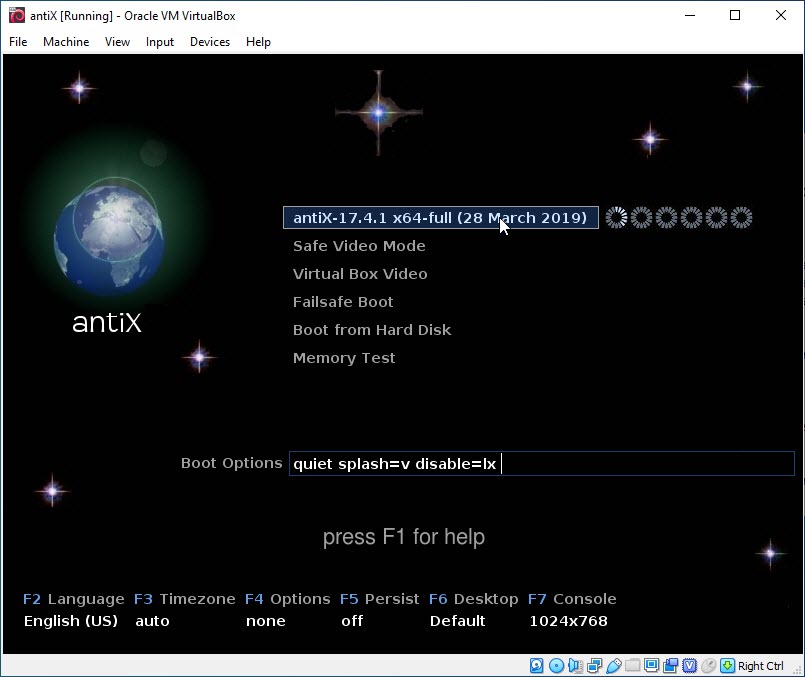This screenshot has height=677, width=805.
Task: Choose Safe Video Mode boot entry
Action: coord(359,246)
